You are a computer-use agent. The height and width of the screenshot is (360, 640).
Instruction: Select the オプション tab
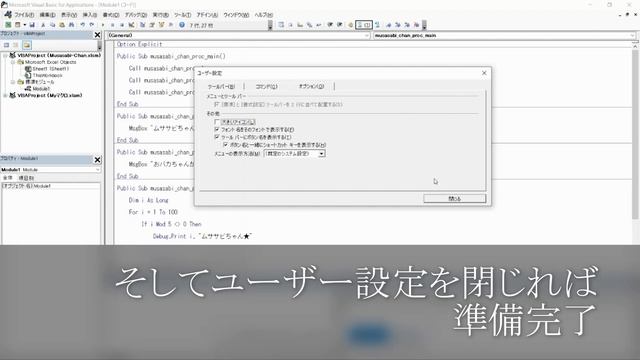(x=311, y=87)
